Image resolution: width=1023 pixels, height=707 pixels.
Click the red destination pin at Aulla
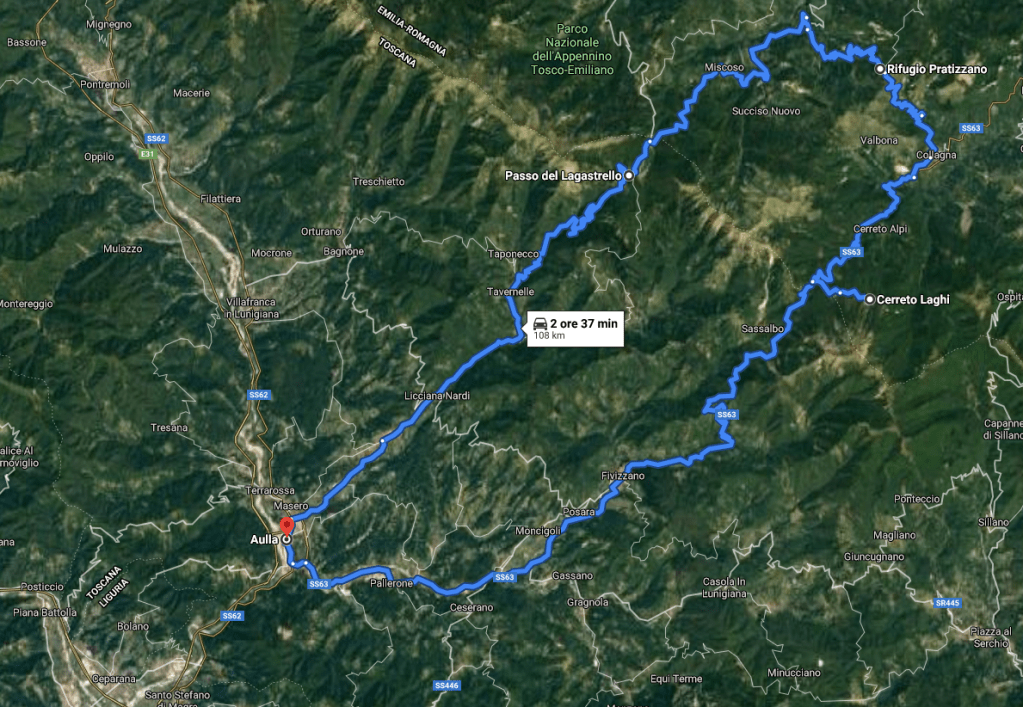286,526
